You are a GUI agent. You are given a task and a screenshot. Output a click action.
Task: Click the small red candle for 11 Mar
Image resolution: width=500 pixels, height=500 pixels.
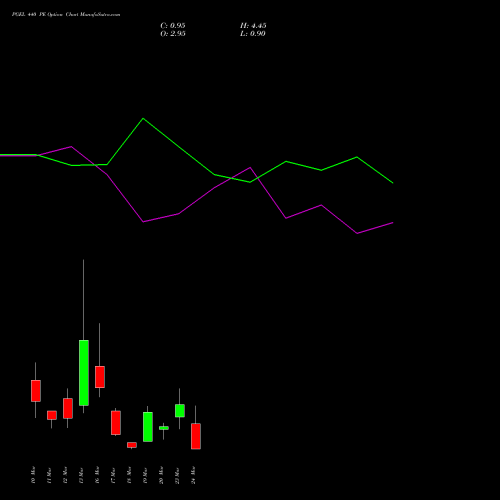52,415
